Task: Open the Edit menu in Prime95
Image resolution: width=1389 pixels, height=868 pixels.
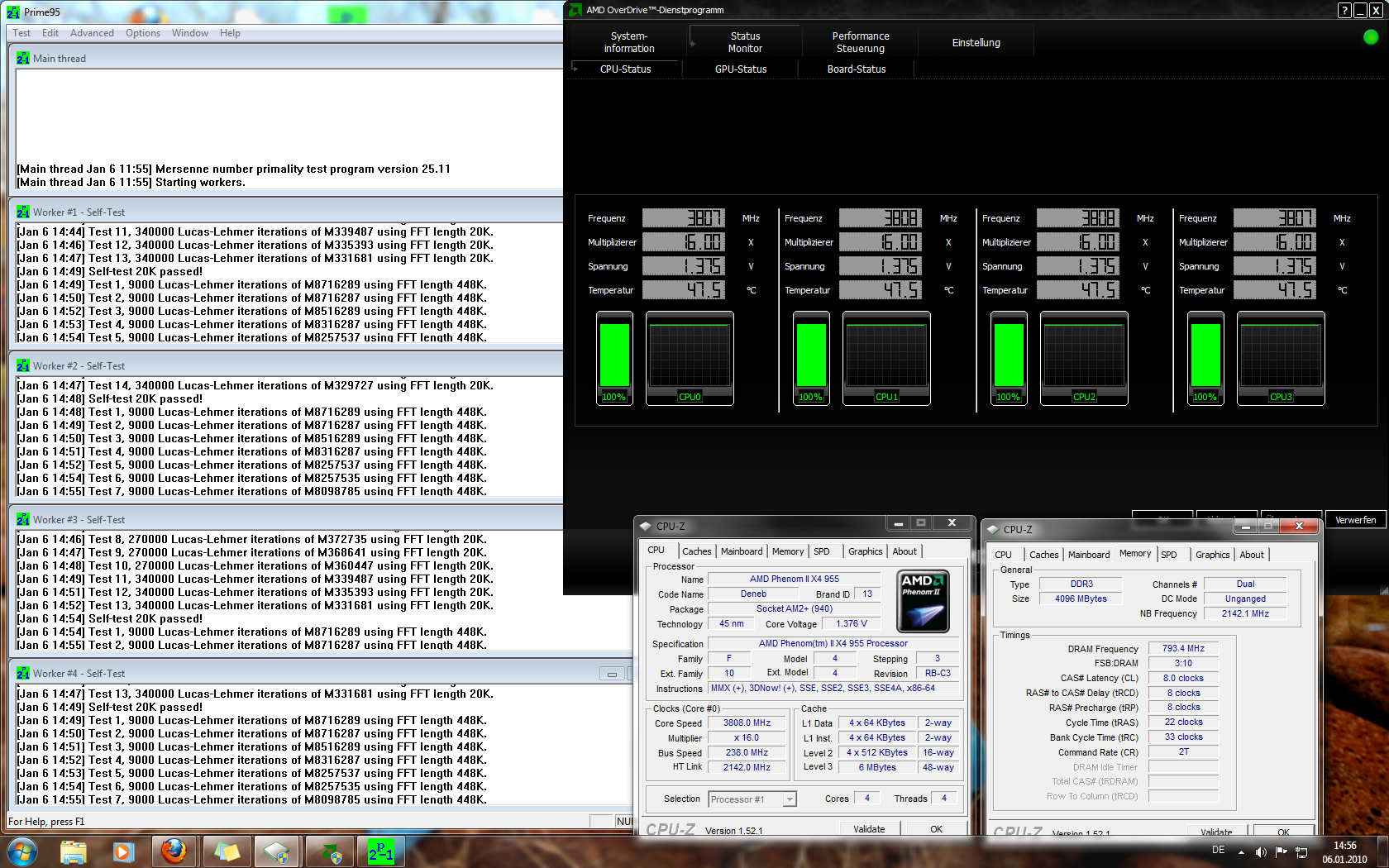Action: [x=50, y=33]
